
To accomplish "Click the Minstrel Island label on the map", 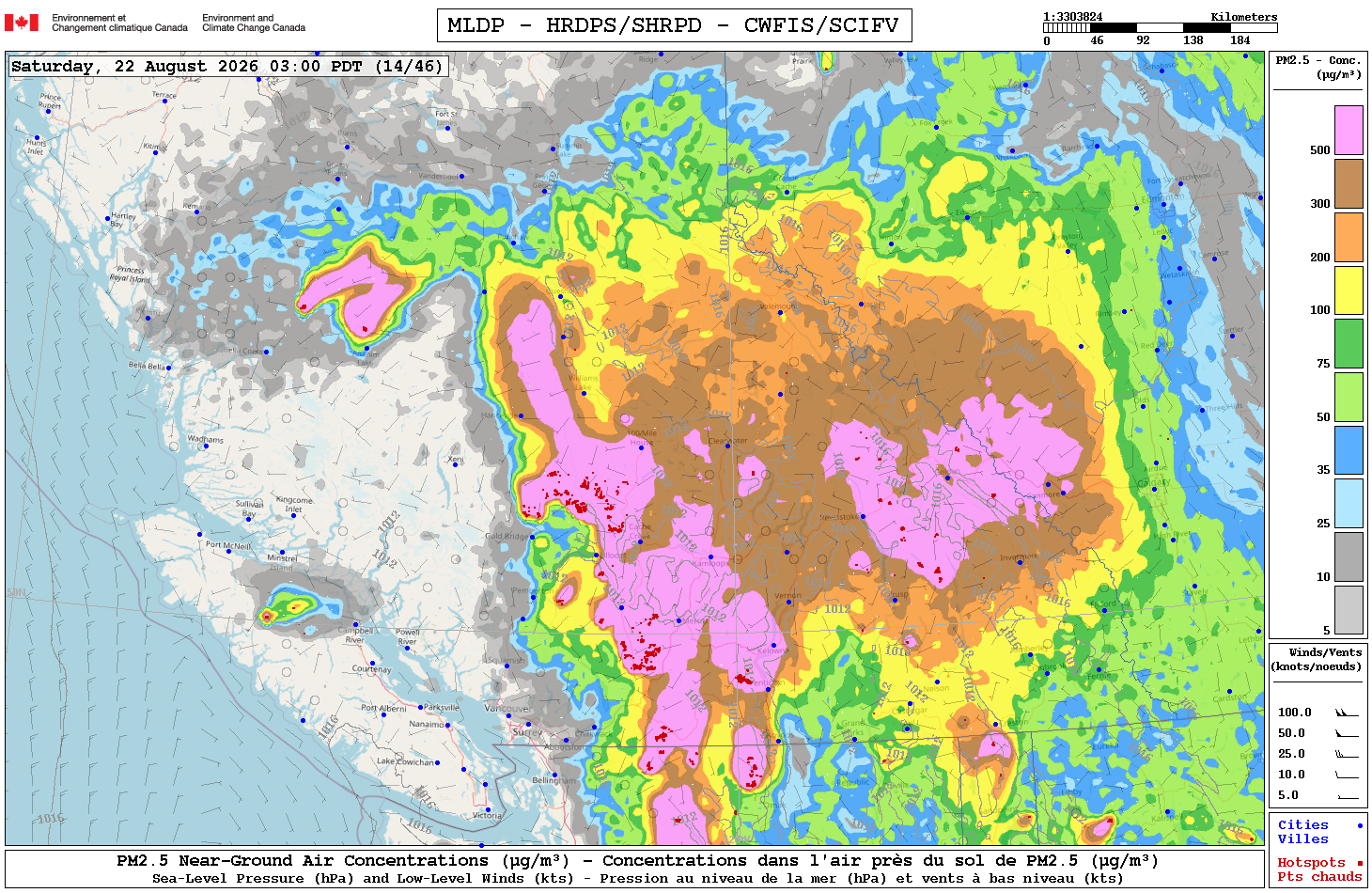I will [282, 562].
